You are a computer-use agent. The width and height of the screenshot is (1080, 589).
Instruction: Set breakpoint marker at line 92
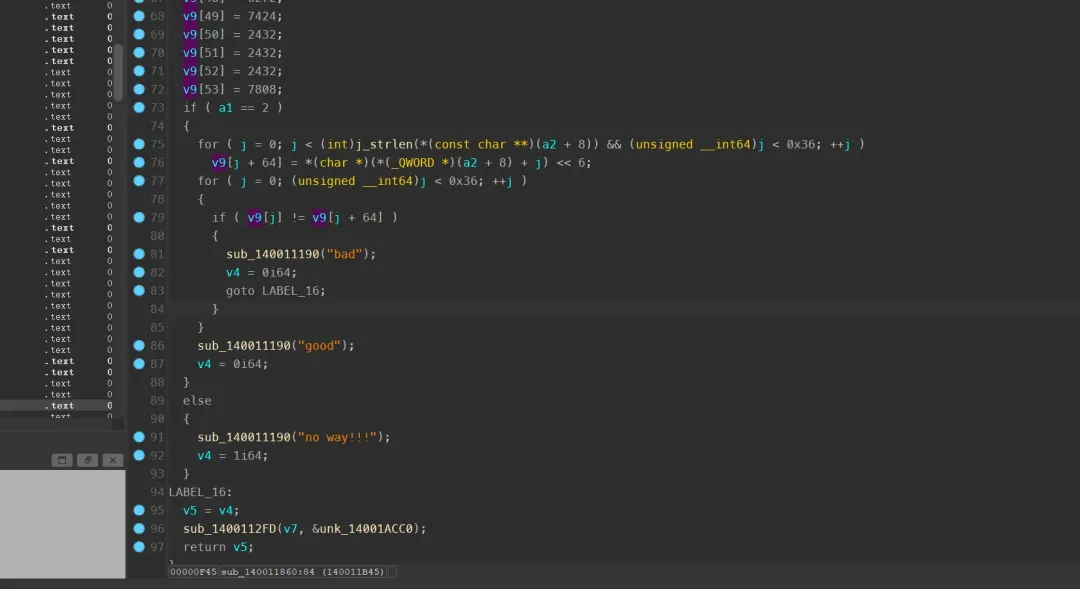[139, 455]
